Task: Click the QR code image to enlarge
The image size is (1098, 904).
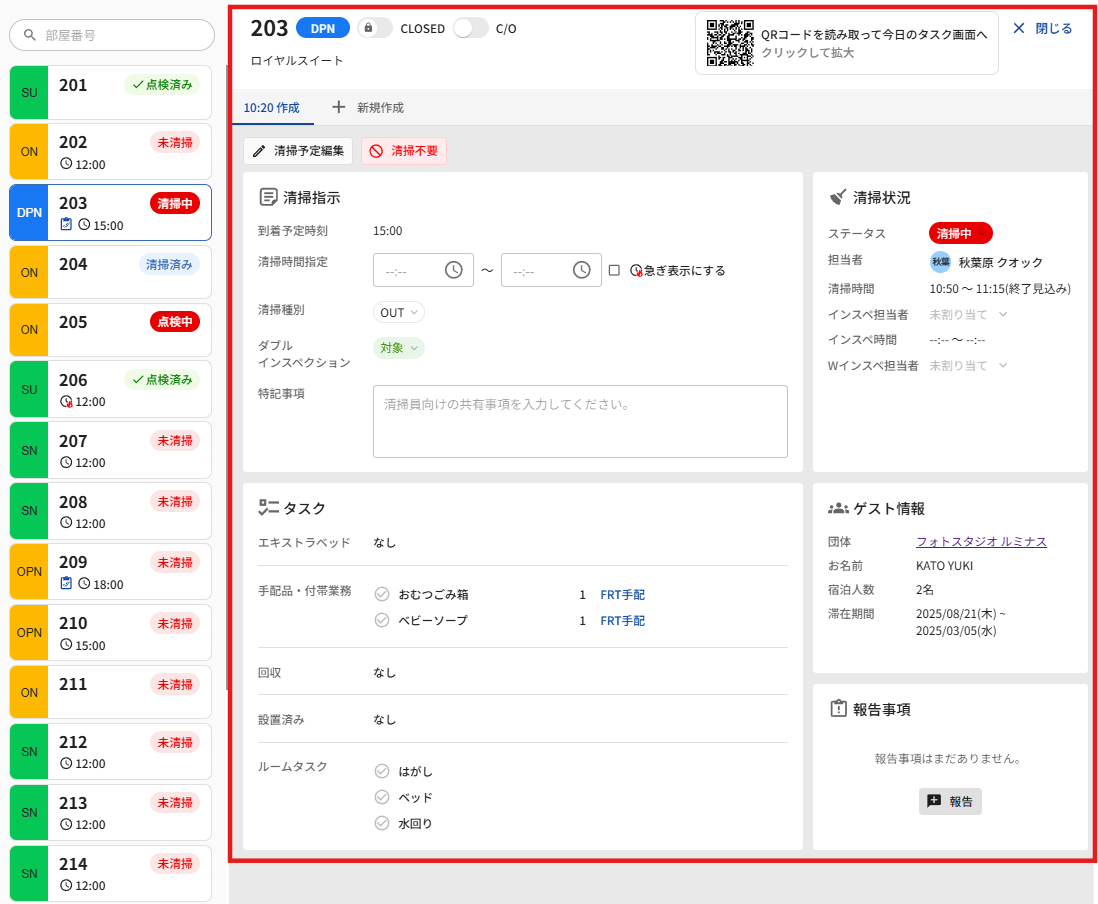Action: point(730,43)
